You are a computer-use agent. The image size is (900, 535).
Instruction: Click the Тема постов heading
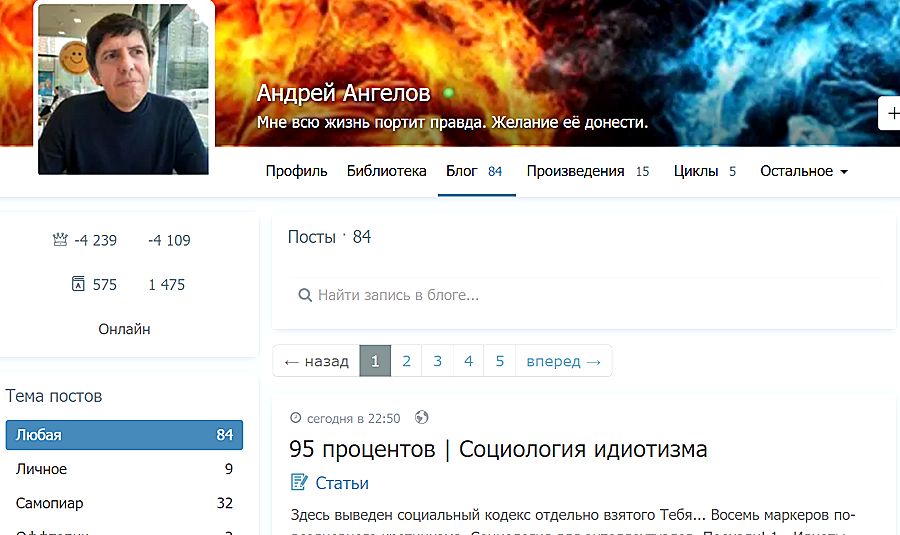pyautogui.click(x=54, y=396)
